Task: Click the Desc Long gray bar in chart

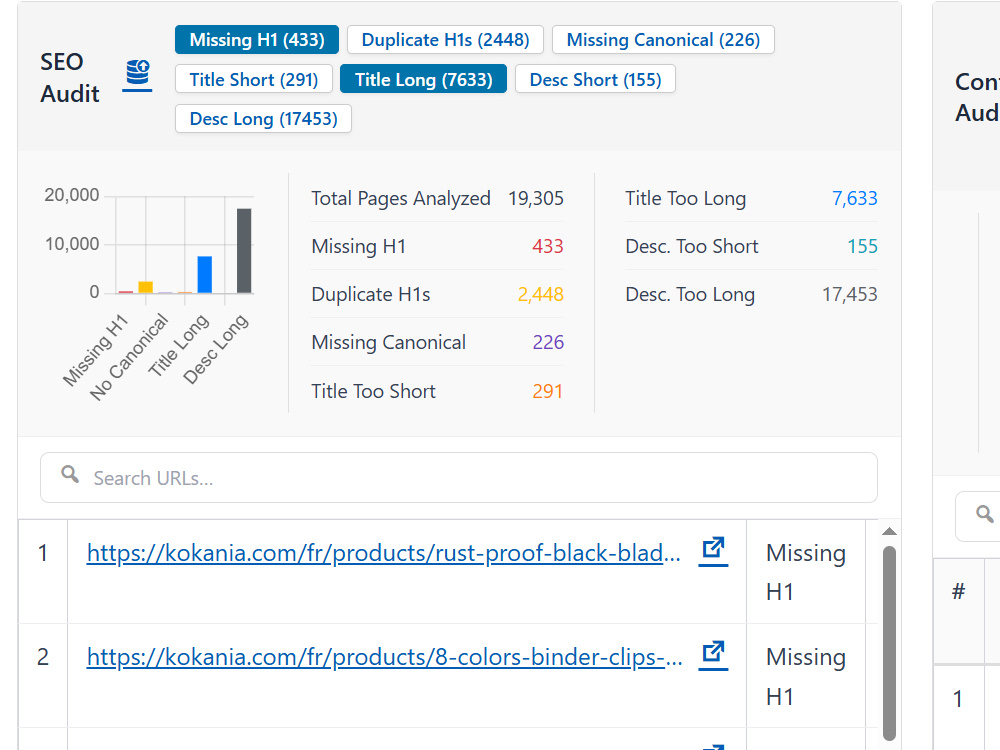Action: (x=244, y=251)
